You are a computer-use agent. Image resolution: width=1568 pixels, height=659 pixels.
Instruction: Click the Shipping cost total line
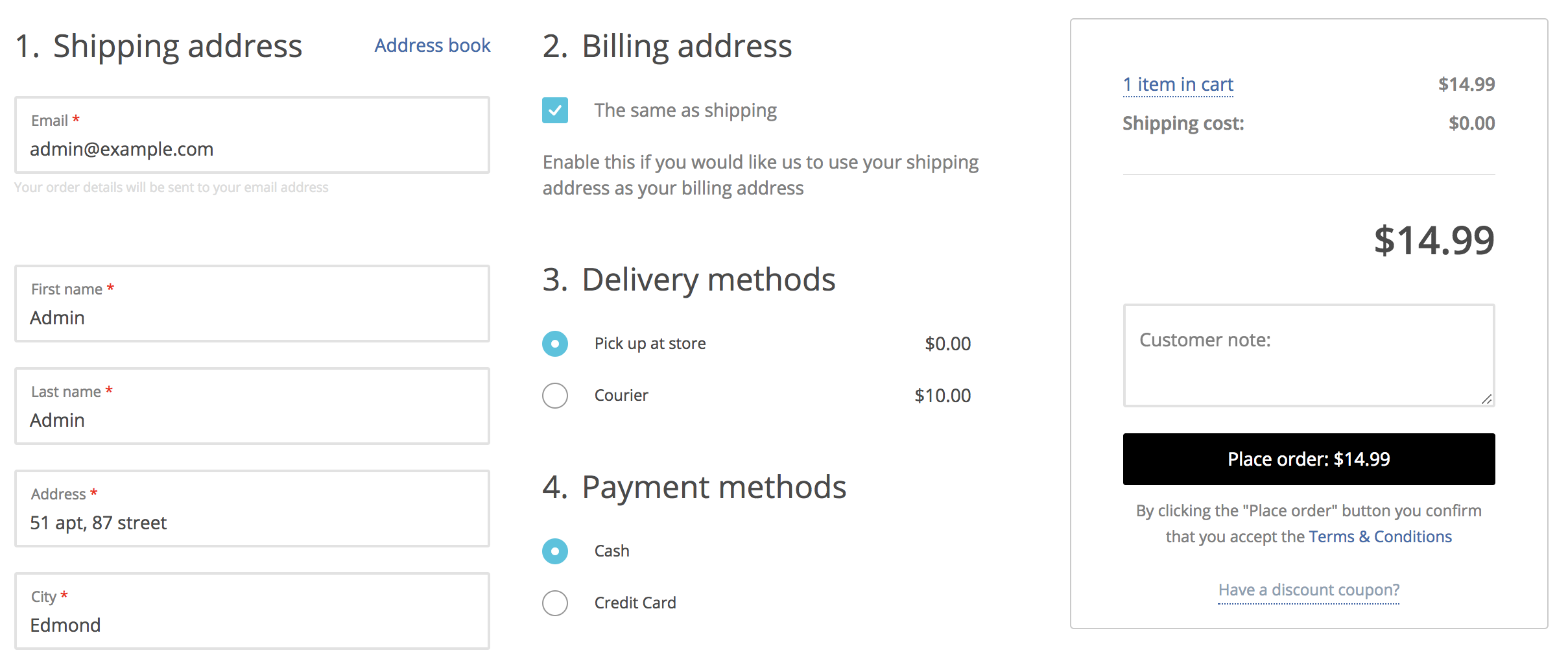1183,123
